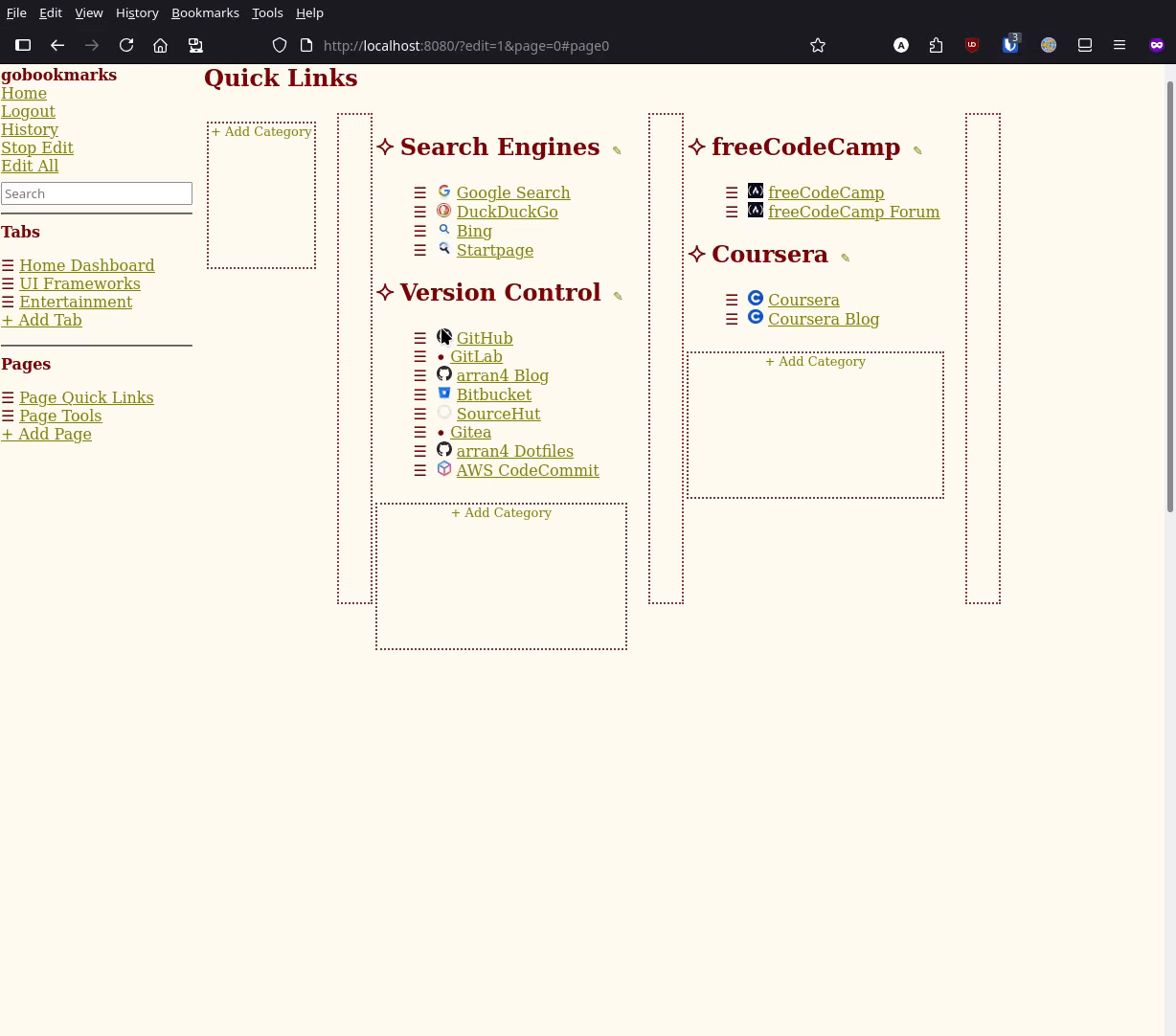Open the extensions puzzle icon
This screenshot has width=1176, height=1036.
pos(936,45)
